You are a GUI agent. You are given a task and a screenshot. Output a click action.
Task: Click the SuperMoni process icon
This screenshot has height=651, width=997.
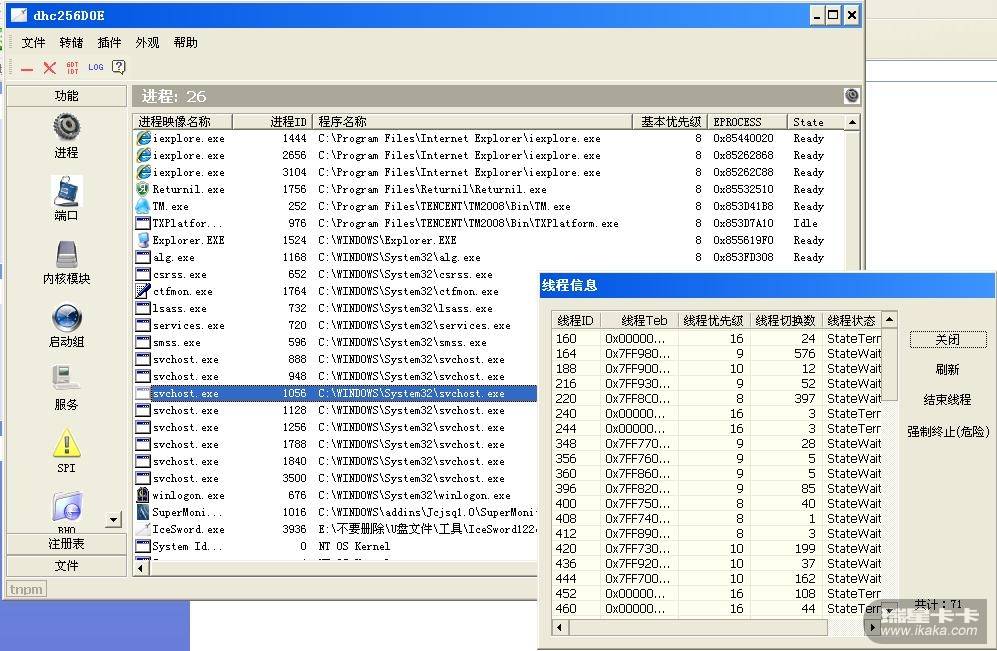point(143,512)
